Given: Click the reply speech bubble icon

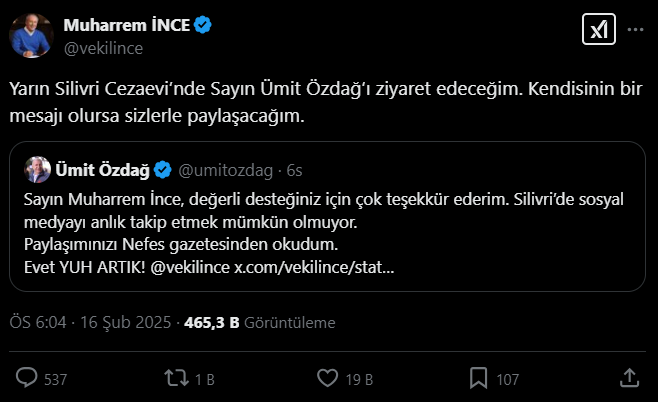Looking at the screenshot, I should (28, 378).
